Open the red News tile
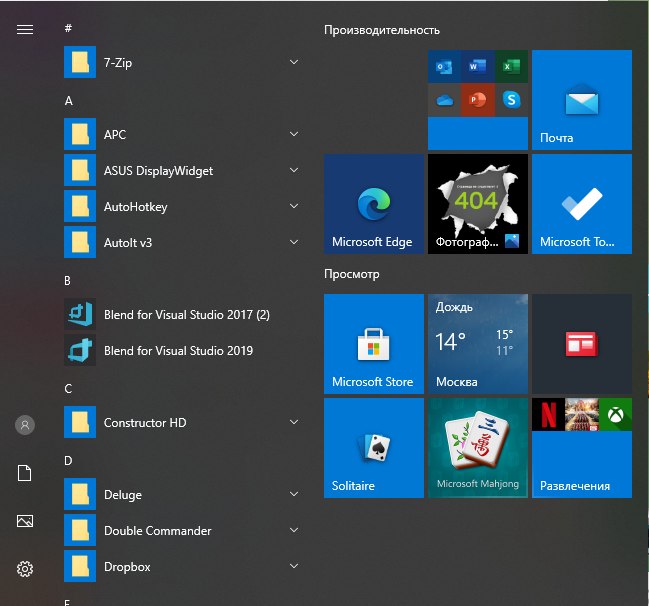The width and height of the screenshot is (649, 606). (582, 344)
